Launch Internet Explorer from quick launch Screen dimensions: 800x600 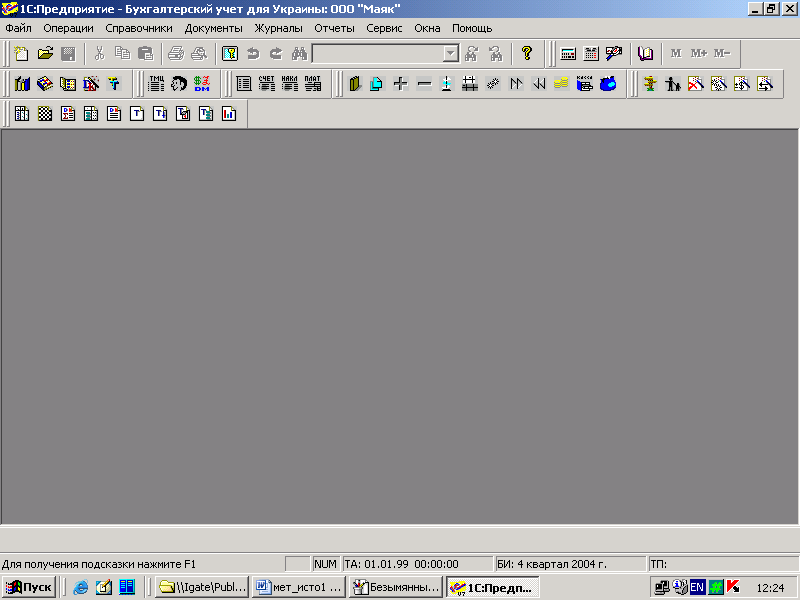pos(80,587)
